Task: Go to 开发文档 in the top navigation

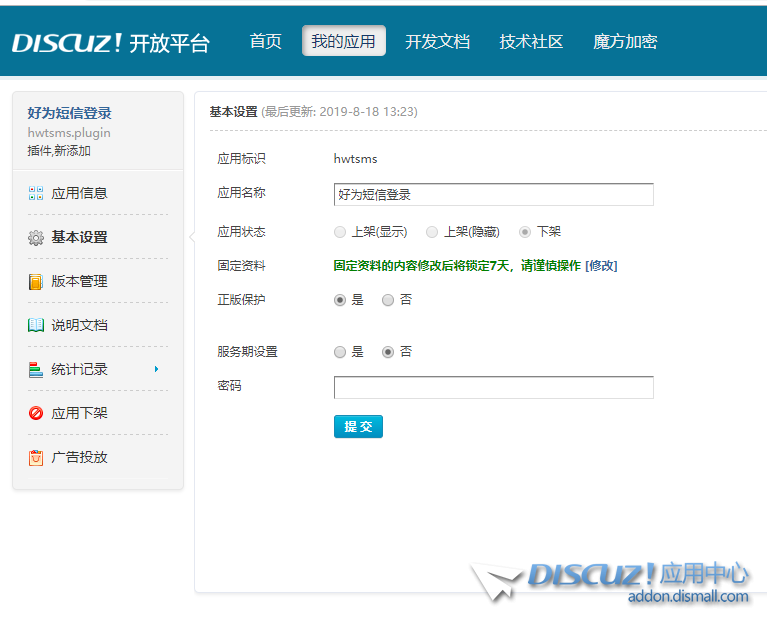Action: pos(437,42)
